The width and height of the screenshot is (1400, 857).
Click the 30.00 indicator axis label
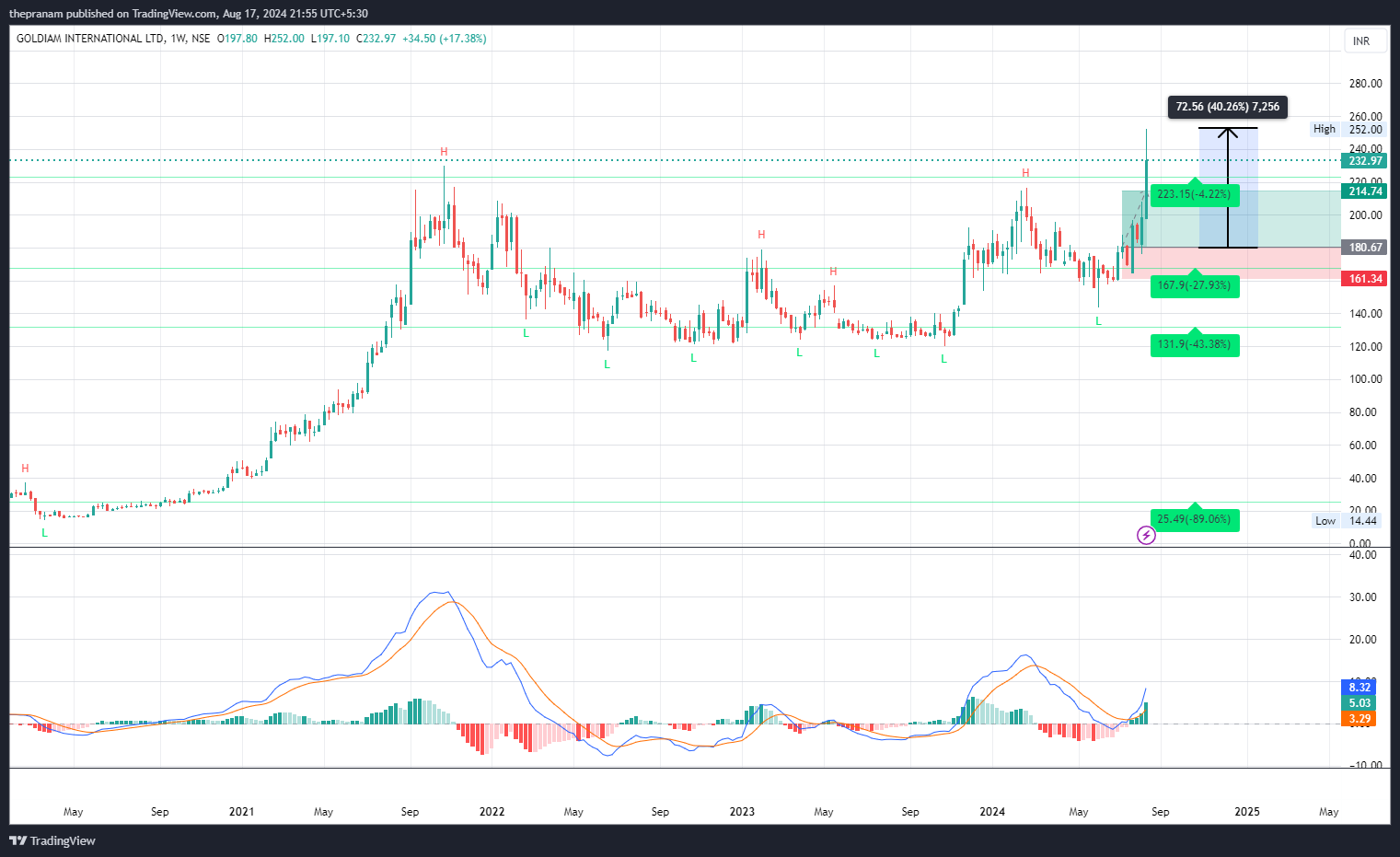[1365, 597]
